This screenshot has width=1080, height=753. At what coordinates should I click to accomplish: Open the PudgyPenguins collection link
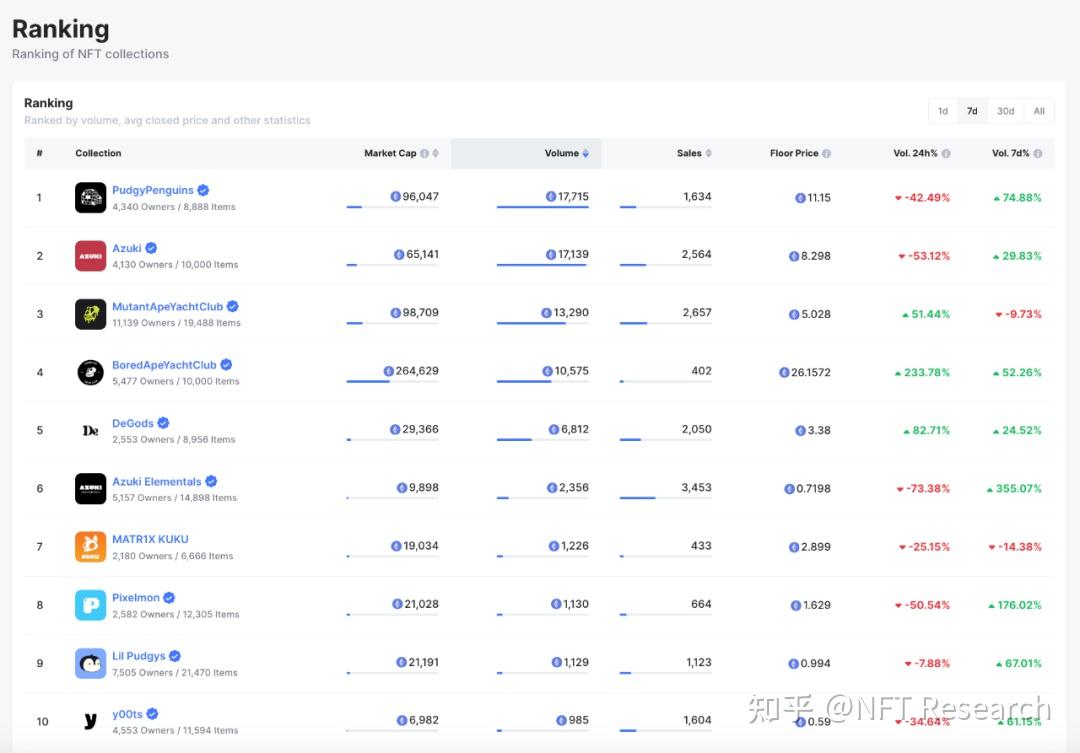153,190
